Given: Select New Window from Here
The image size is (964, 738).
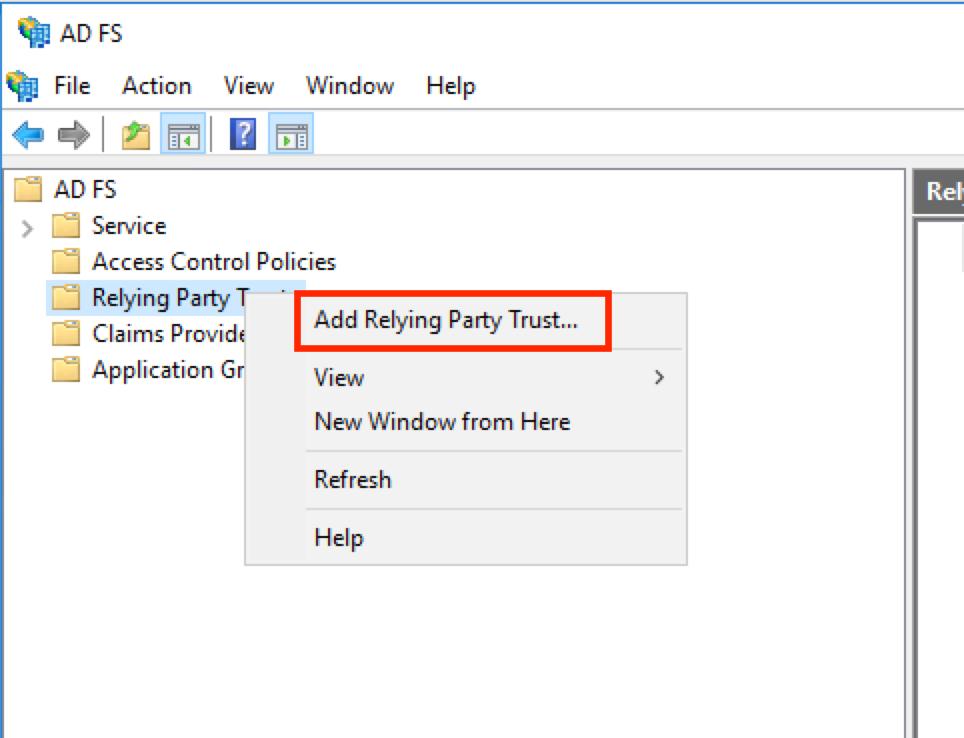Looking at the screenshot, I should [x=442, y=421].
